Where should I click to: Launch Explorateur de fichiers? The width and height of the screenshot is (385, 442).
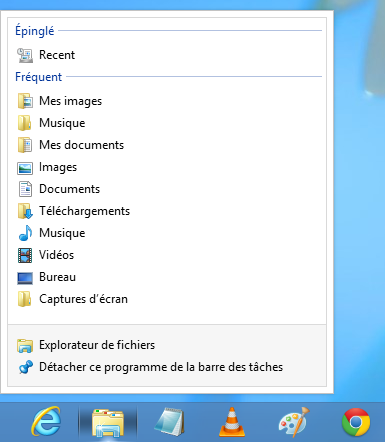point(167,345)
